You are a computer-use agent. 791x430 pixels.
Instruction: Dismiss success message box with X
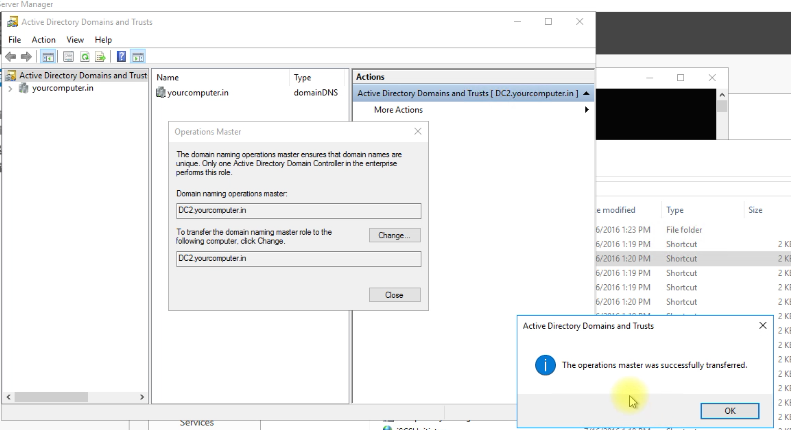[x=763, y=326]
